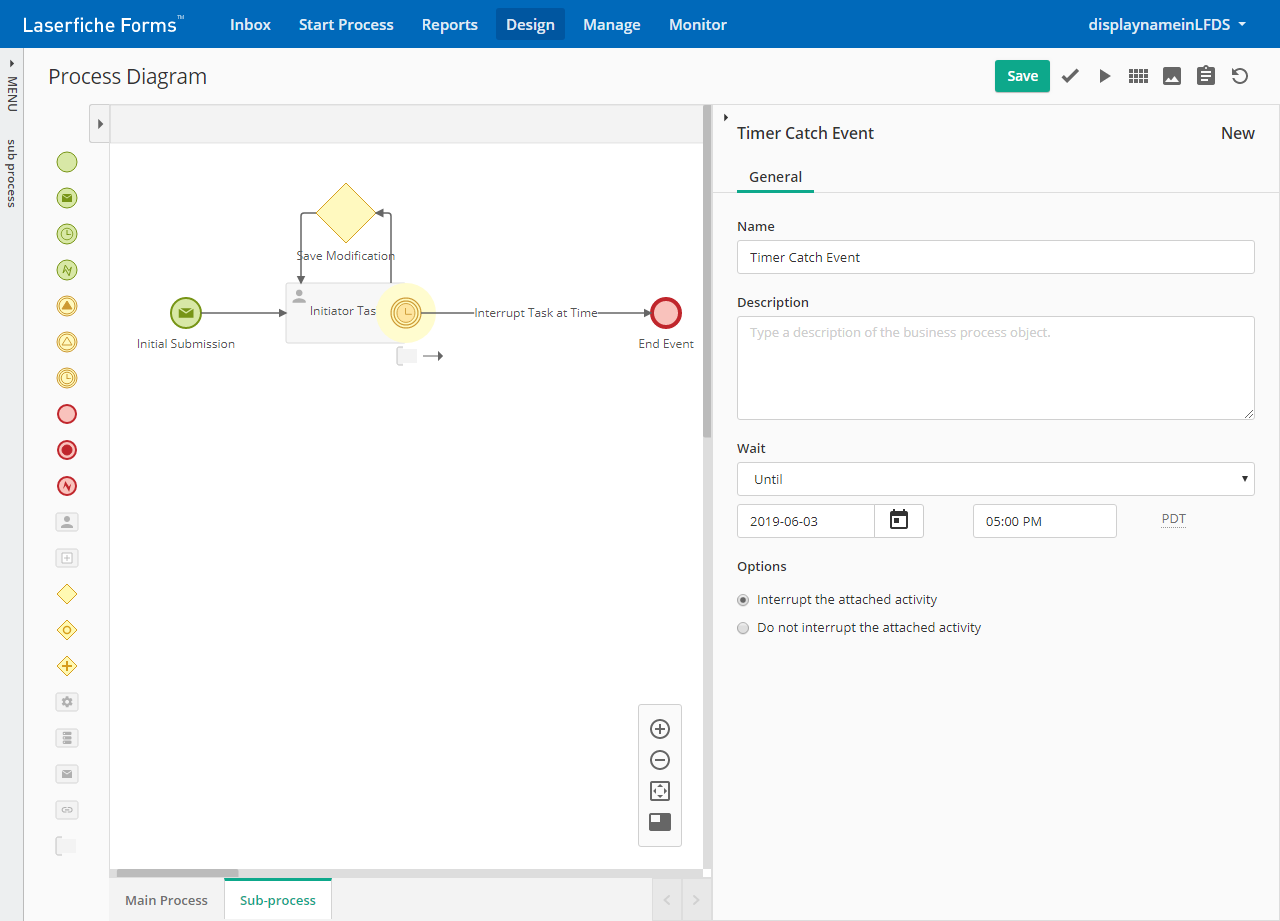Open the calendar date picker icon
Viewport: 1280px width, 921px height.
(x=899, y=520)
